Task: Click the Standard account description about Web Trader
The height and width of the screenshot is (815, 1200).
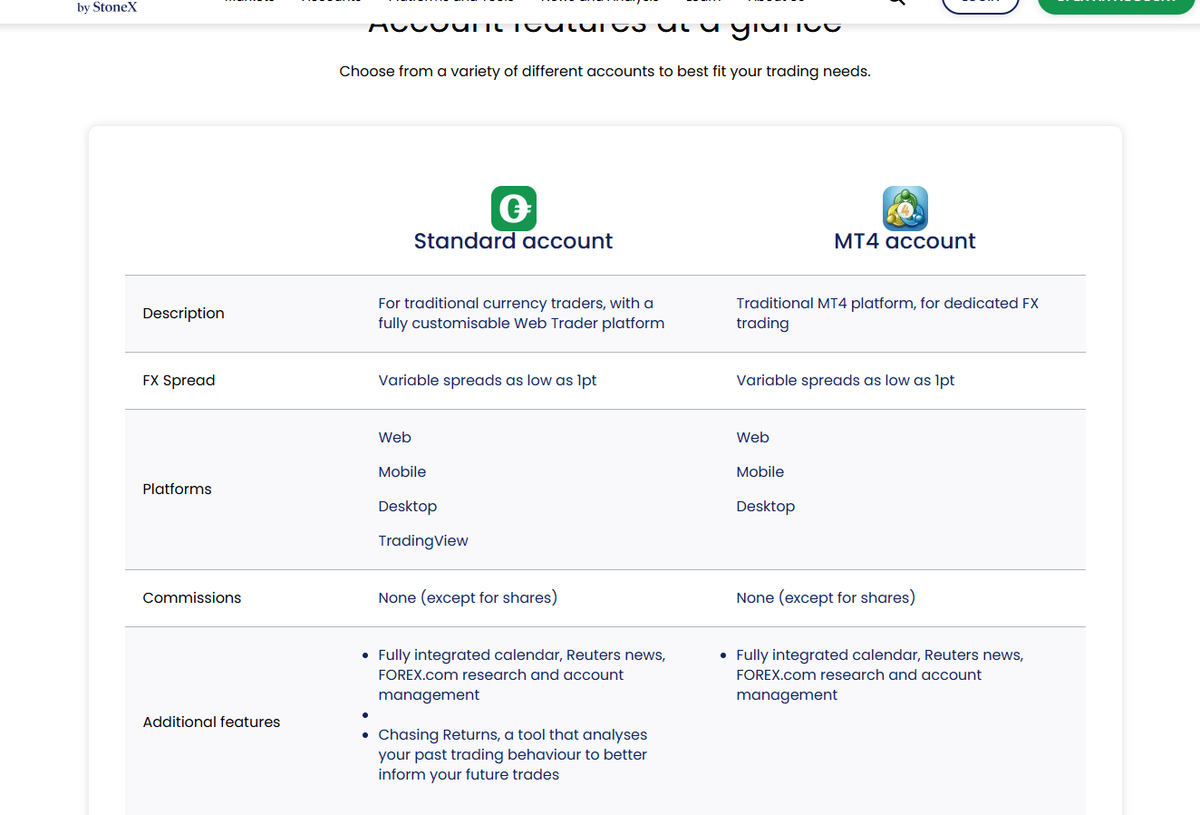Action: pos(521,313)
